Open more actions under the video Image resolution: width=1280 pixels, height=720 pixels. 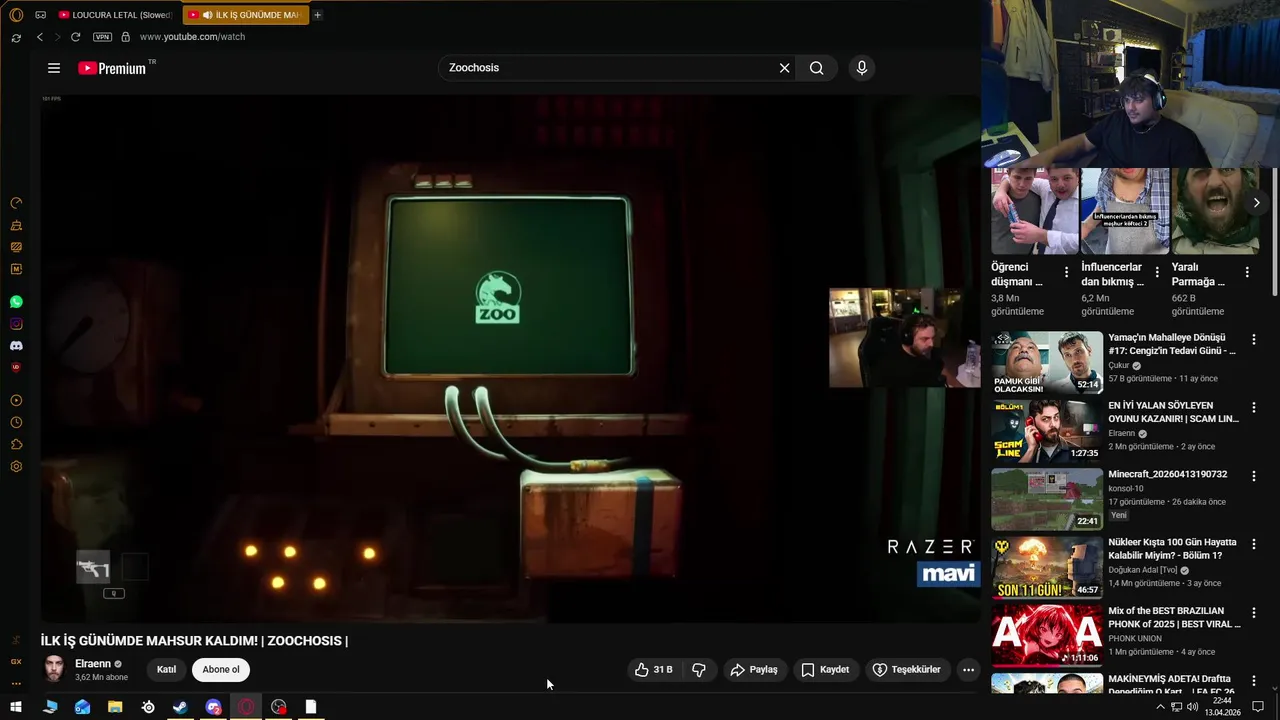point(968,670)
